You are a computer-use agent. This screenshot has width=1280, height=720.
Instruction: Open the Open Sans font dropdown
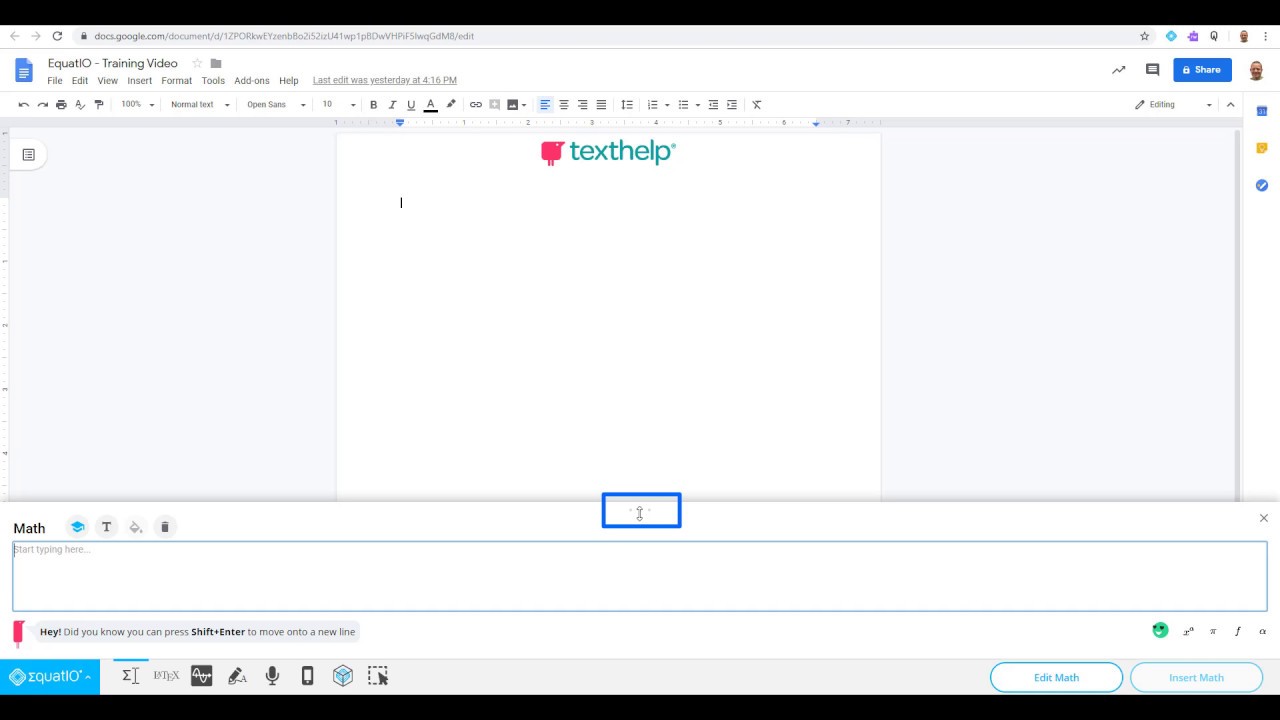(276, 104)
